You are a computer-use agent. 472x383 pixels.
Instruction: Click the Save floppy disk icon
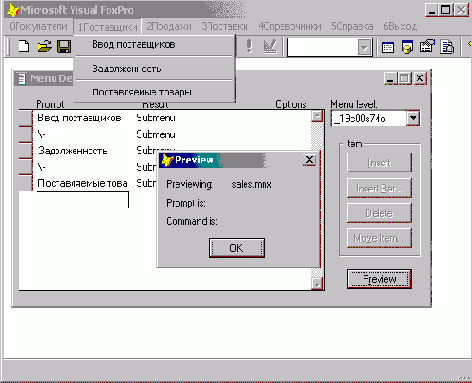[x=64, y=46]
